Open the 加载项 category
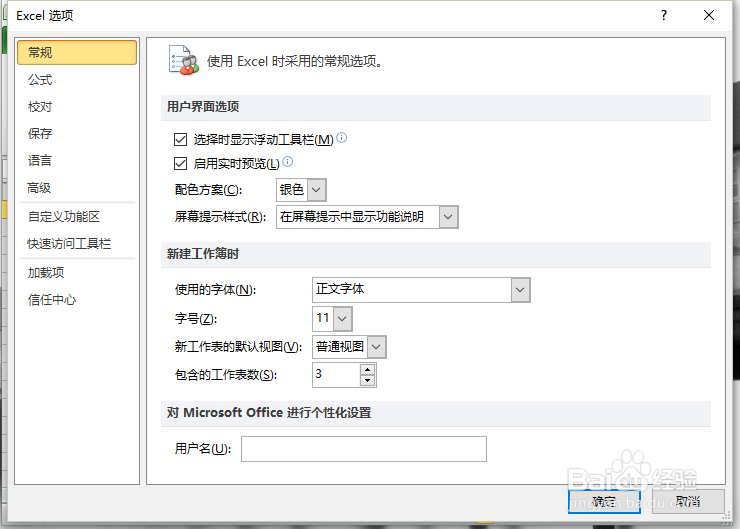The width and height of the screenshot is (740, 529). [77, 273]
